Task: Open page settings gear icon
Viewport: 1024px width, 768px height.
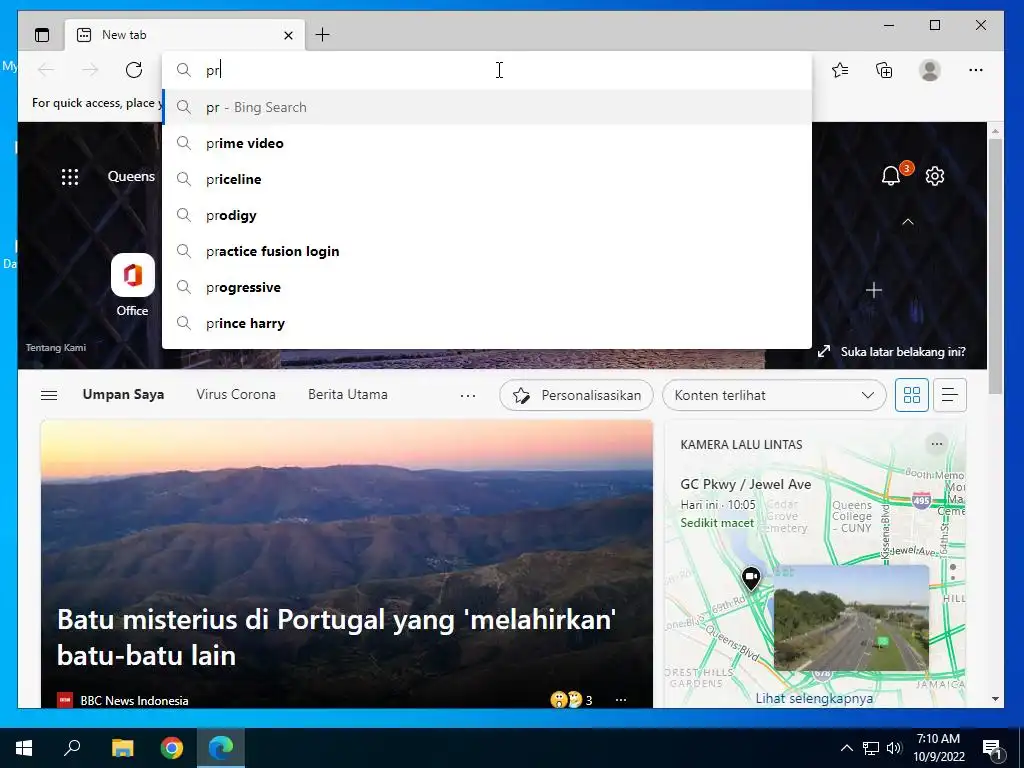Action: click(935, 176)
